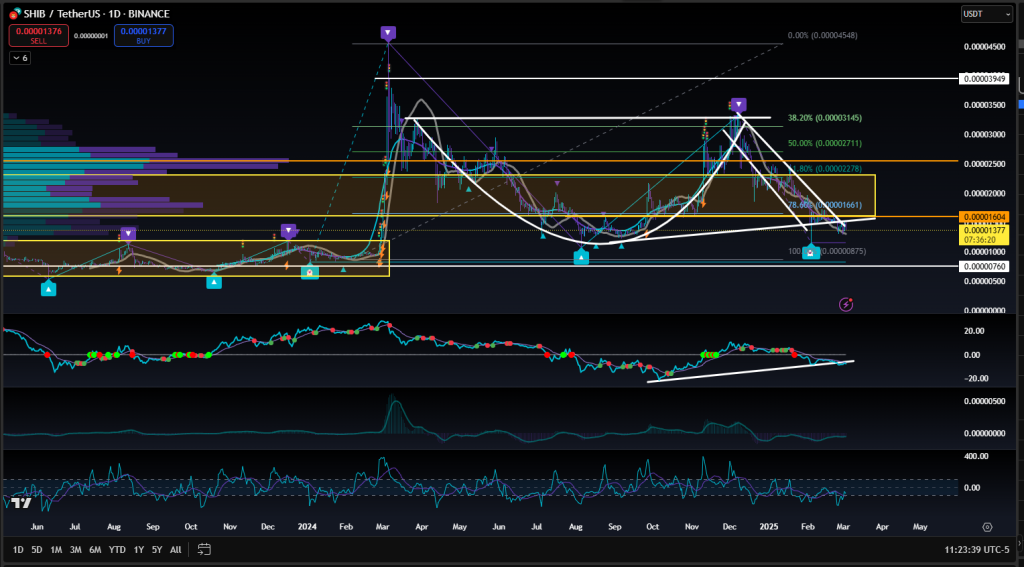Click the 2025 label on the time axis
The width and height of the screenshot is (1024, 567).
click(769, 526)
